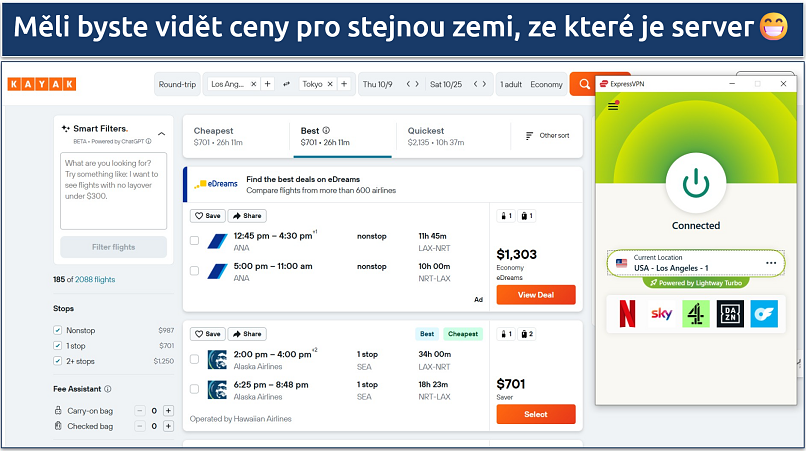
Task: Click the Netflix shortcut in ExpressVPN
Action: coord(628,314)
